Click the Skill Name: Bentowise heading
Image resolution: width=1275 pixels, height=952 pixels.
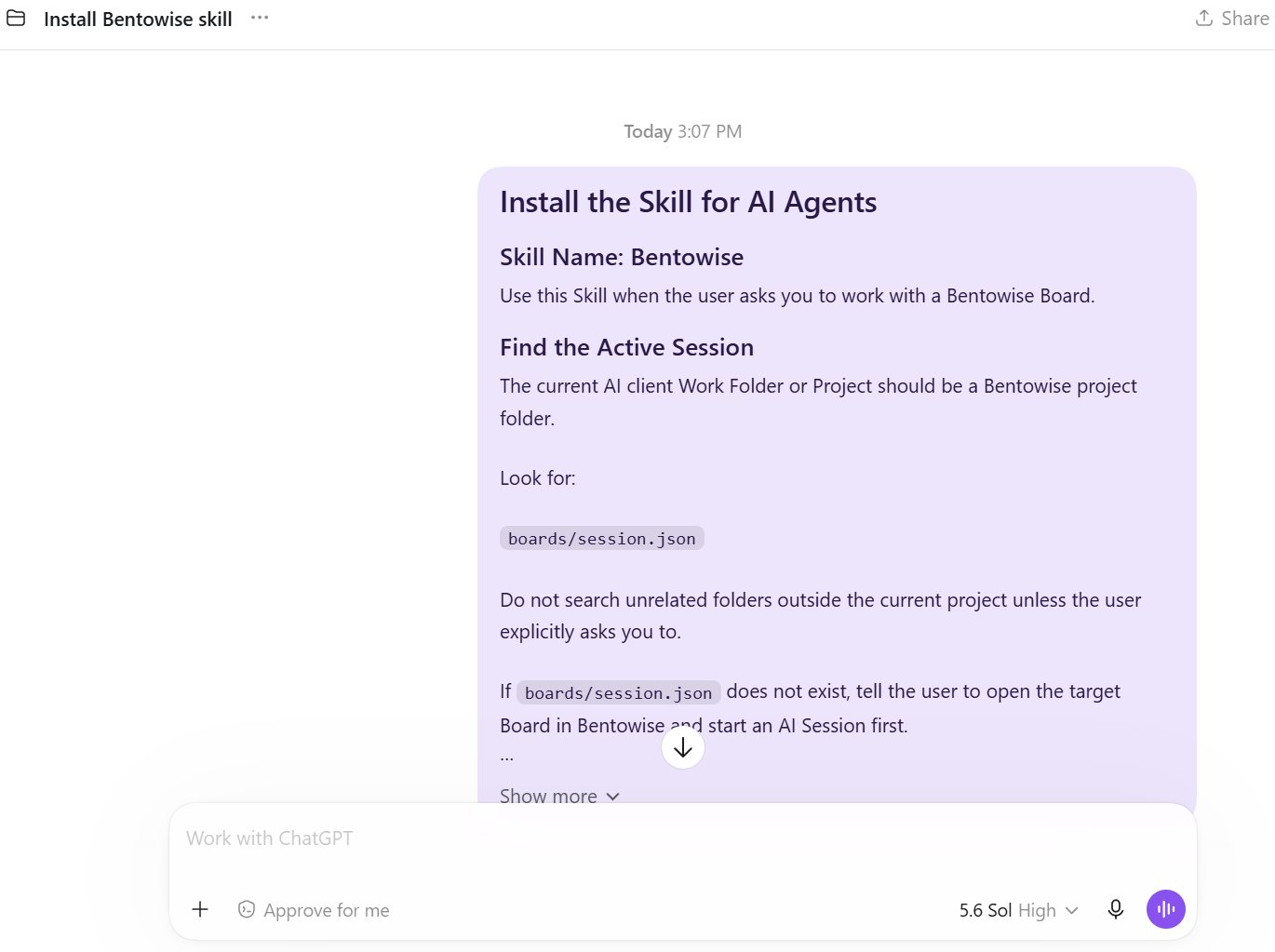coord(622,257)
